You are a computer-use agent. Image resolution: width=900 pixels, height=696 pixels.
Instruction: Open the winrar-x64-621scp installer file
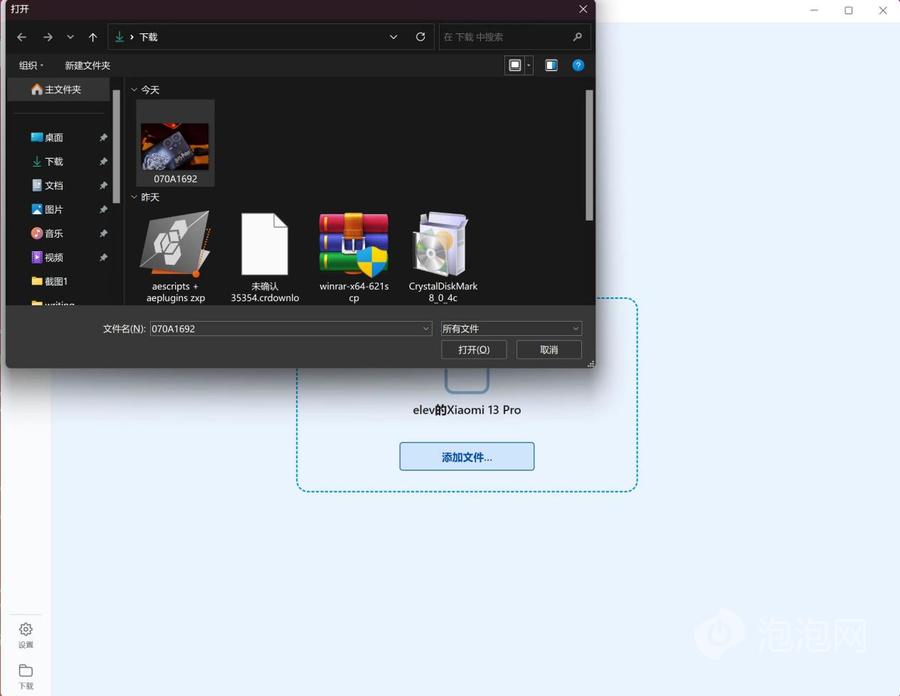click(353, 245)
